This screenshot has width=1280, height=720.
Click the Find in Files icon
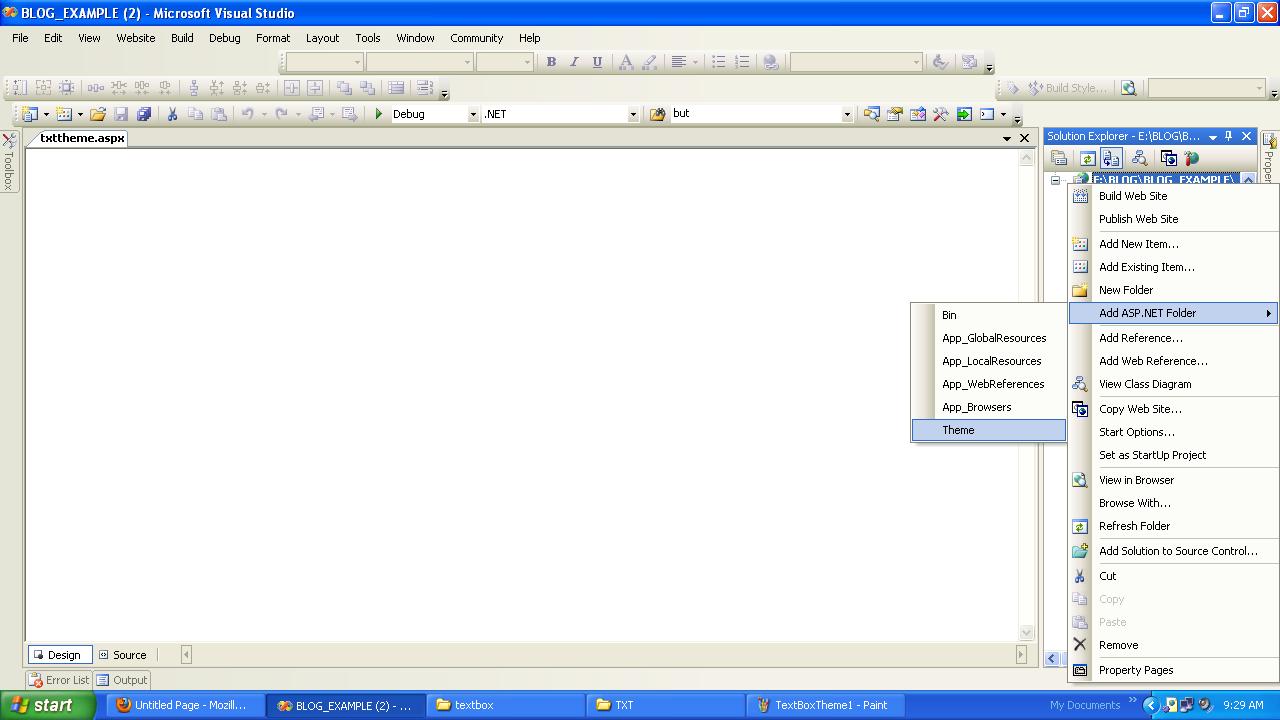pos(657,114)
